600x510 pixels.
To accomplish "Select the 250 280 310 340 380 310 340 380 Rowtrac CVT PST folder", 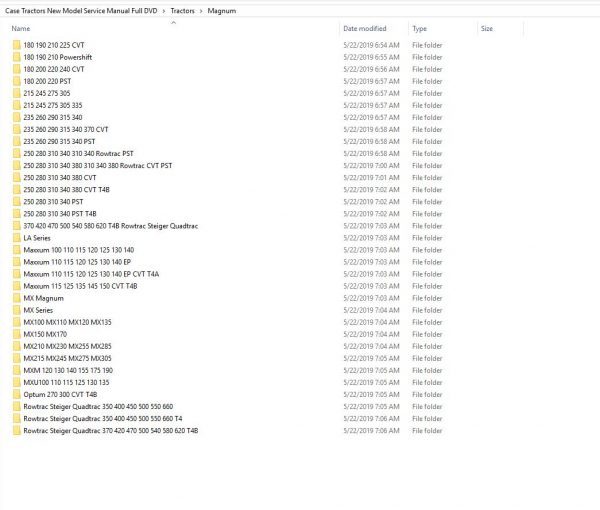I will click(x=98, y=166).
